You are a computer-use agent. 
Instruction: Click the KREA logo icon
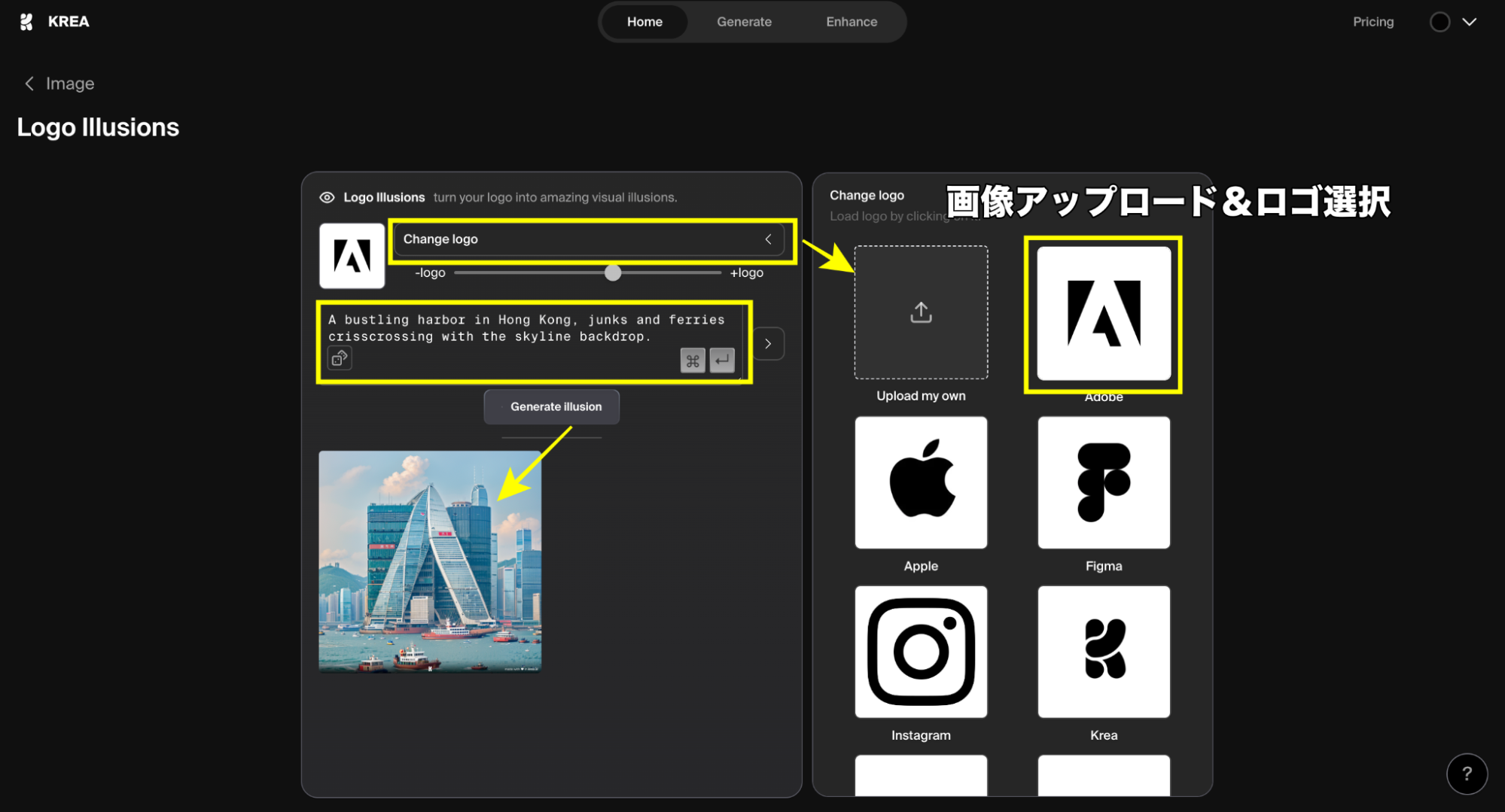[x=26, y=22]
